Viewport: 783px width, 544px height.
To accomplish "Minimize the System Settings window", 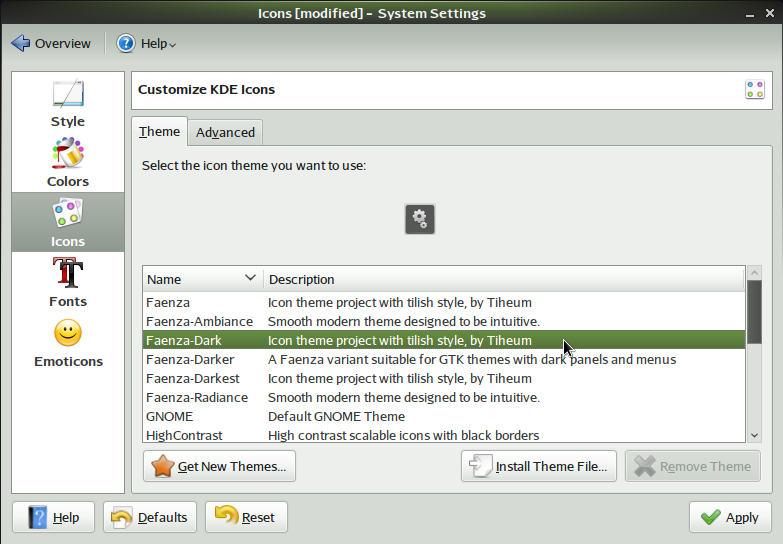I will (750, 14).
